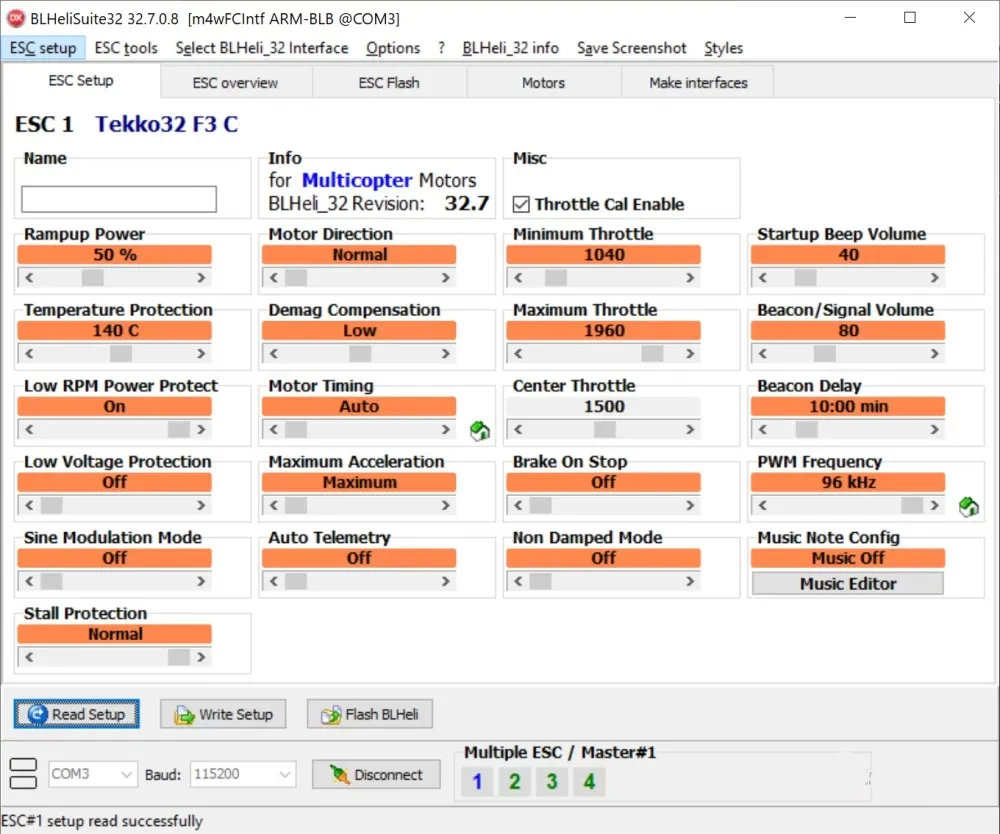Click the 10:00 min Beacon Delay value

pyautogui.click(x=848, y=406)
